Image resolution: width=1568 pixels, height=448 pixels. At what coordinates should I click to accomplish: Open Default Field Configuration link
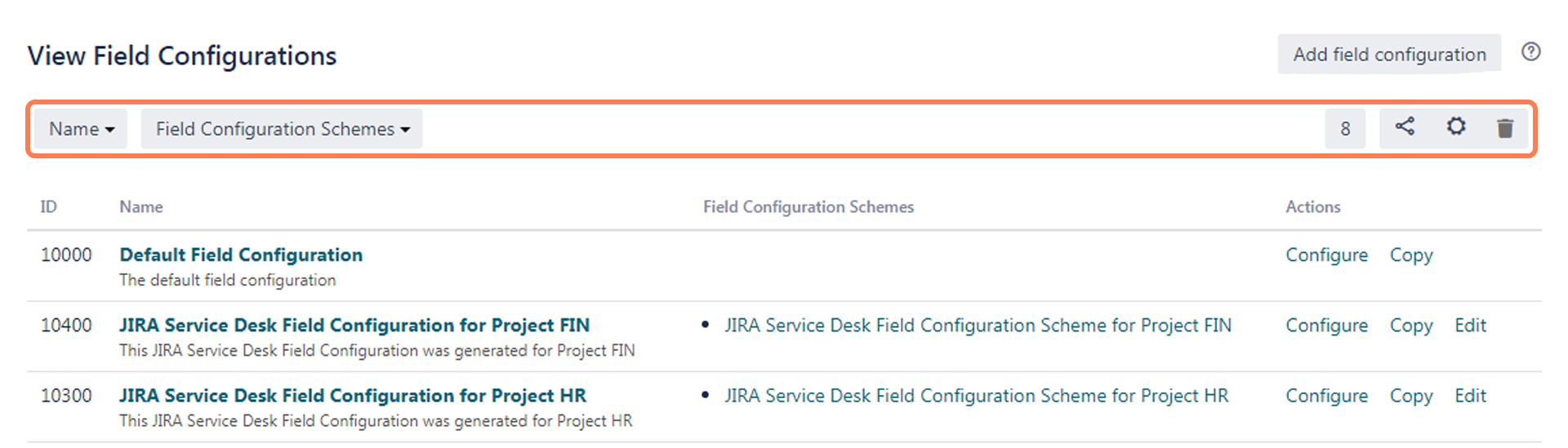tap(241, 255)
